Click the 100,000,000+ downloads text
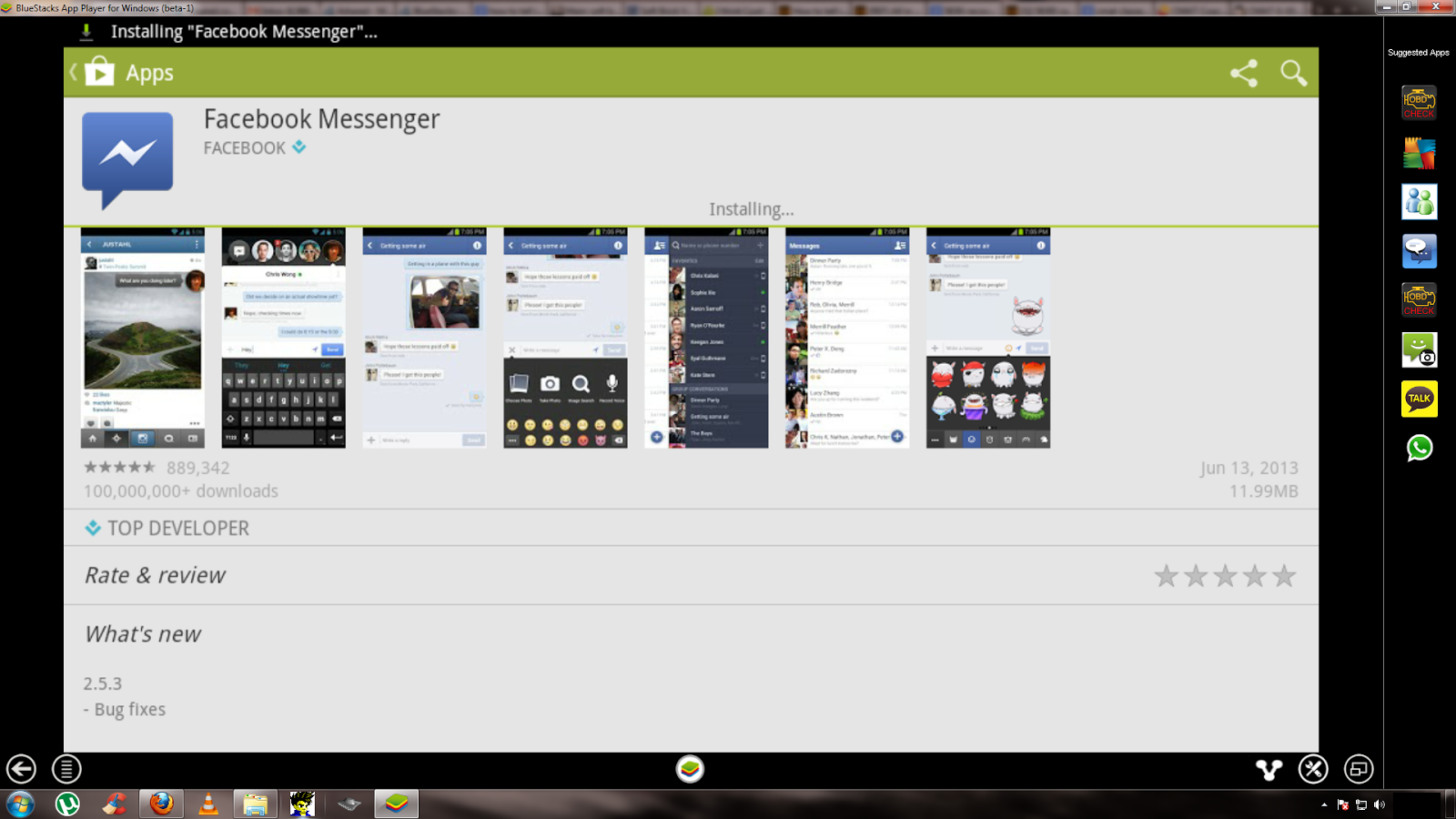This screenshot has height=819, width=1456. (181, 491)
